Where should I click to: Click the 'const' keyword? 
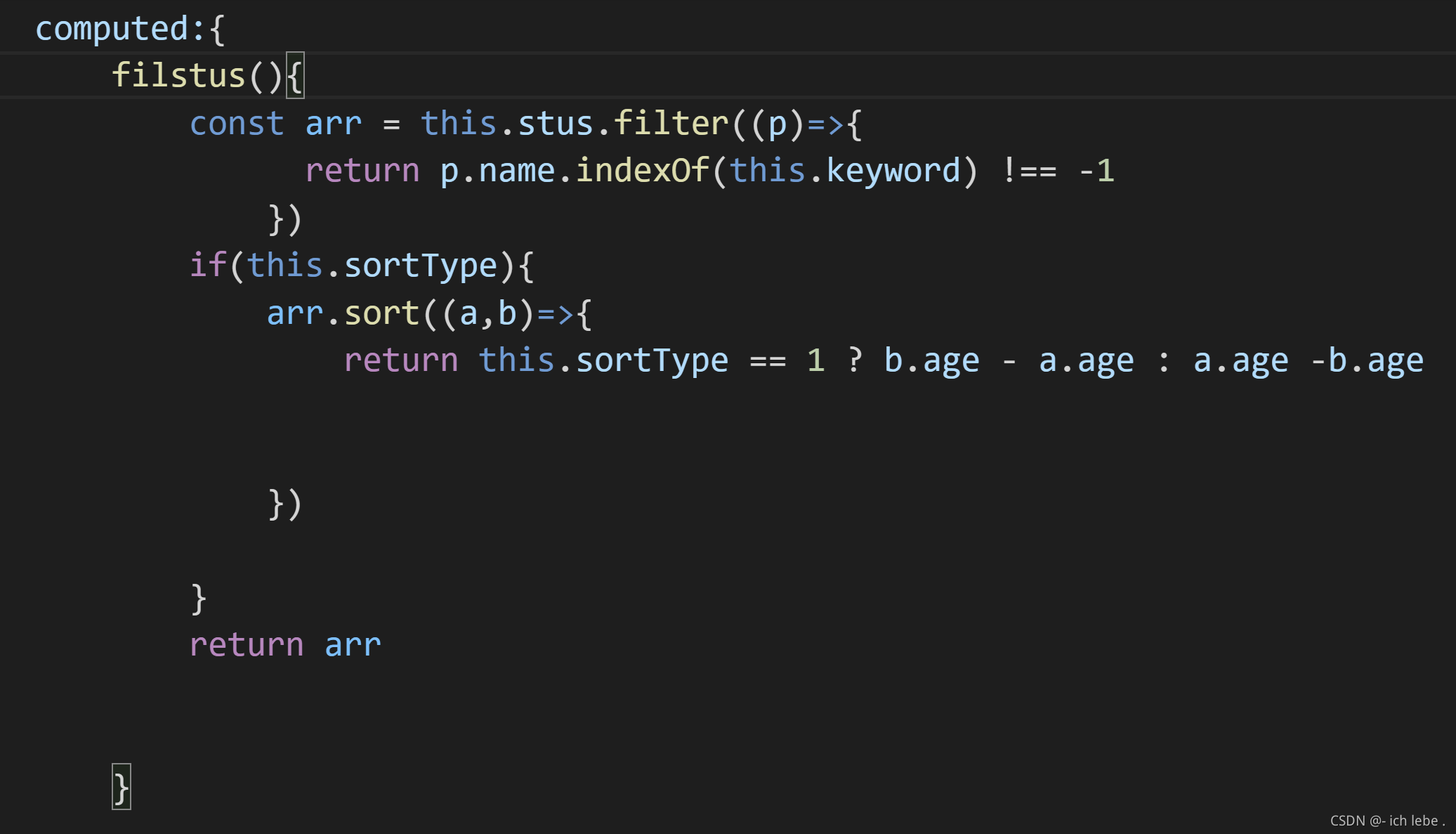coord(237,124)
